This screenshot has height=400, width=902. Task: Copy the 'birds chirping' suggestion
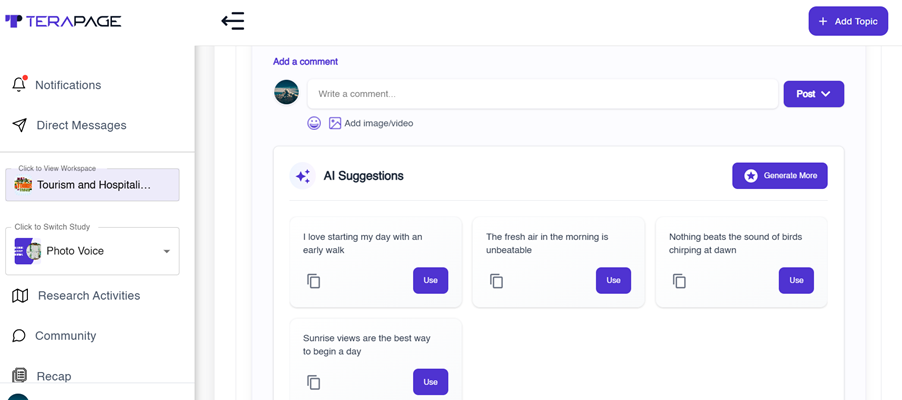click(680, 281)
